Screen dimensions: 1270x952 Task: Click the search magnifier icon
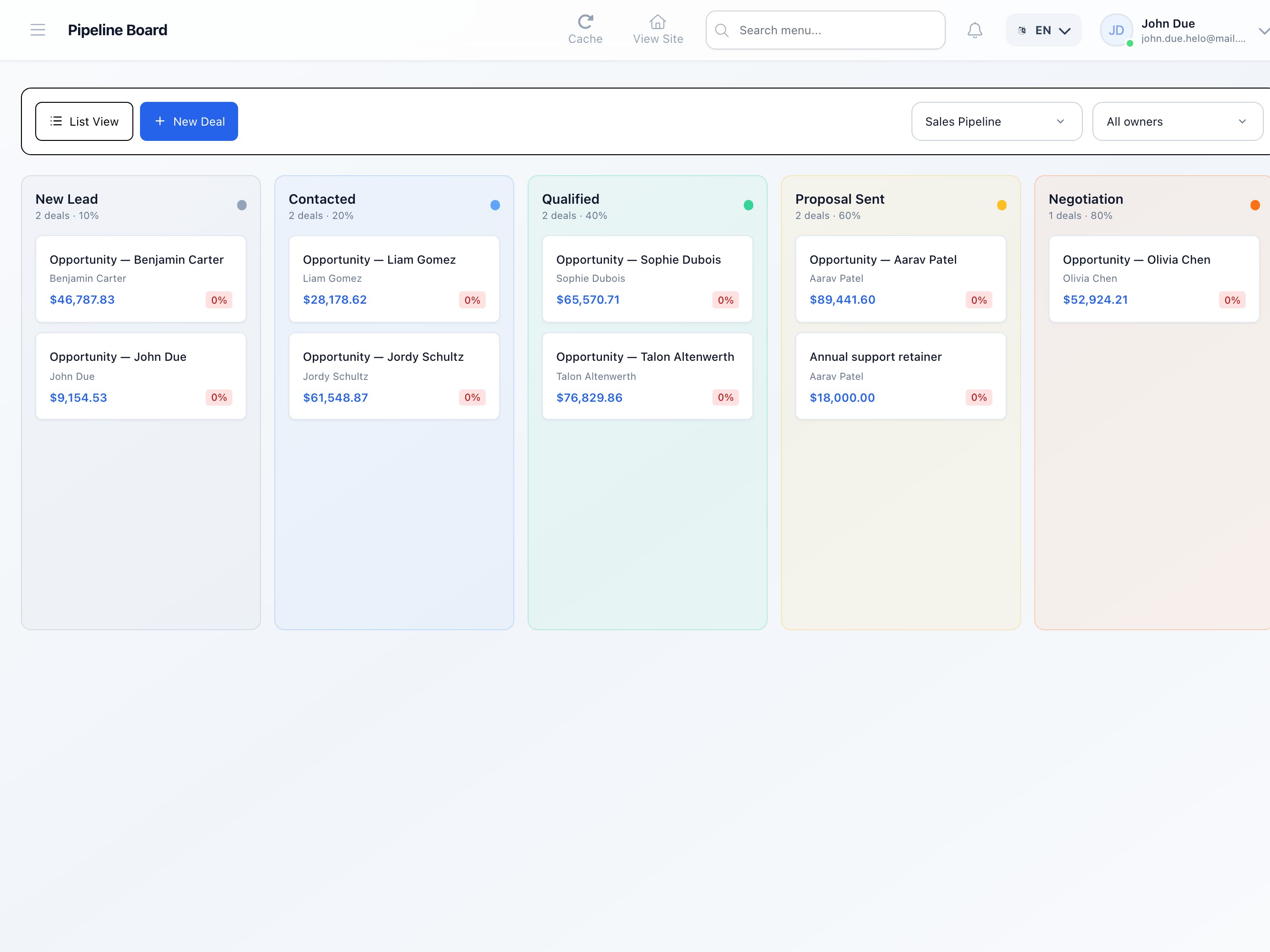coord(722,30)
